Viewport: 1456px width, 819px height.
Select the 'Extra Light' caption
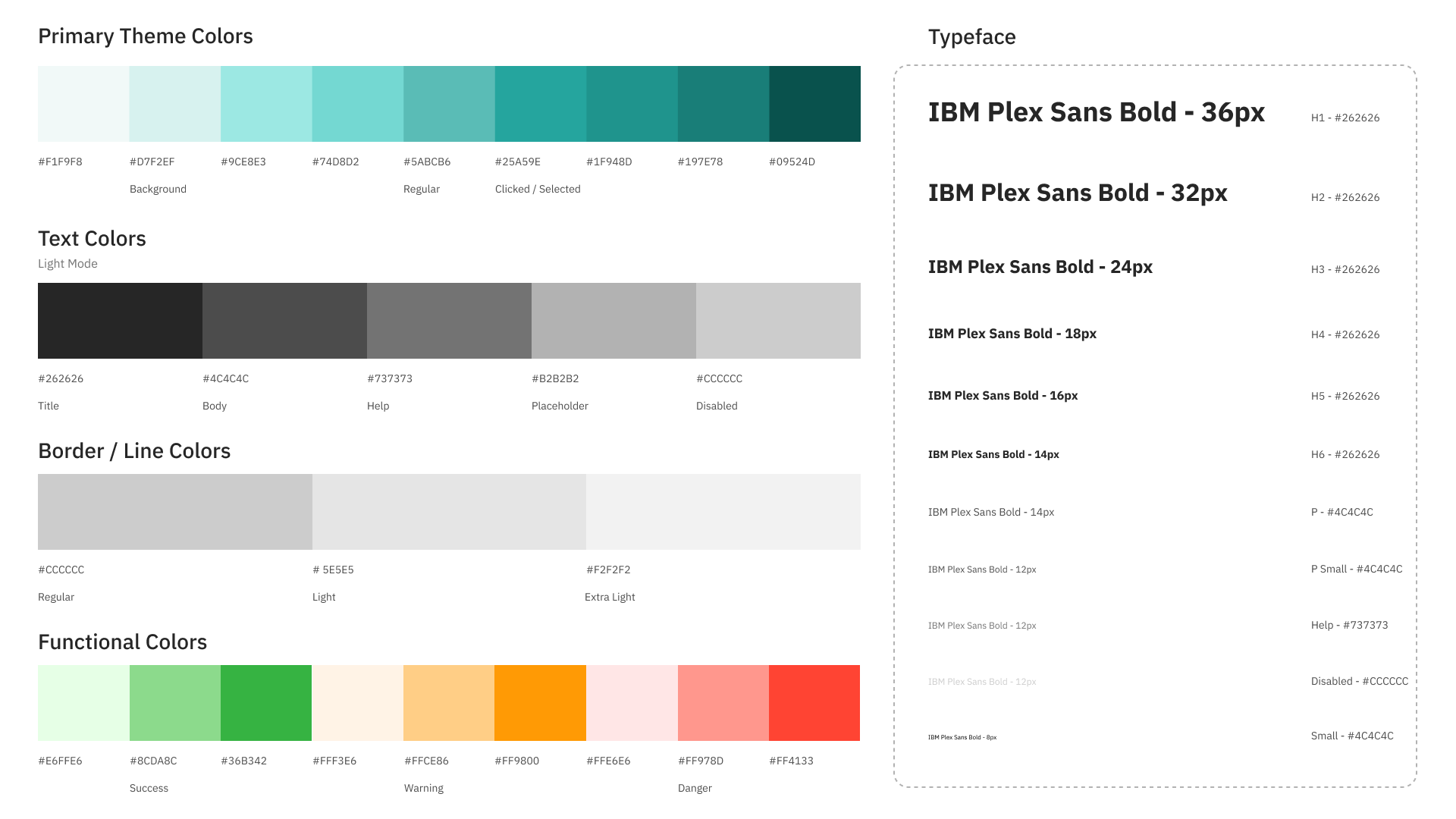(610, 597)
